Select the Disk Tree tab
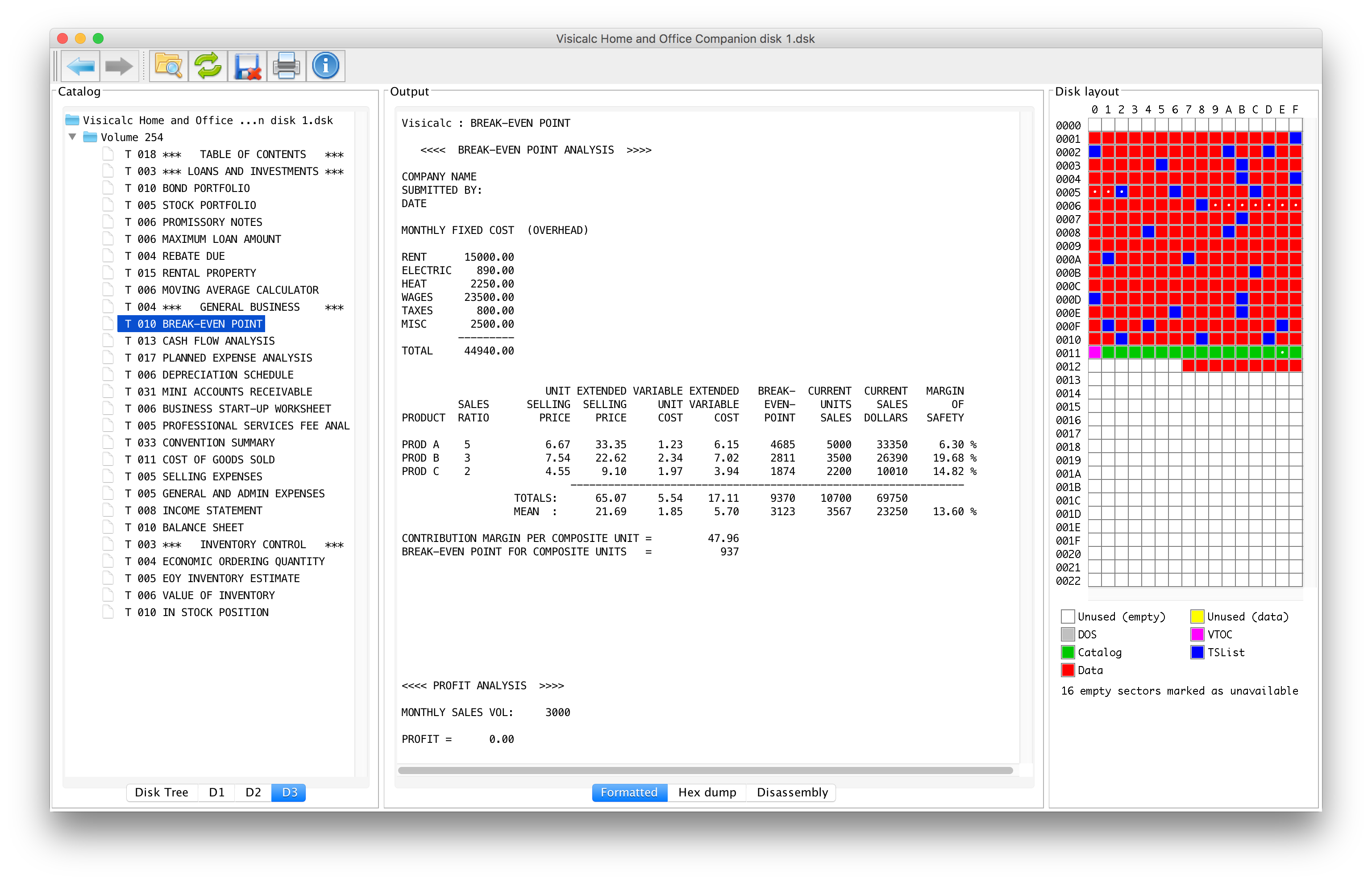This screenshot has width=1372, height=883. [x=161, y=792]
